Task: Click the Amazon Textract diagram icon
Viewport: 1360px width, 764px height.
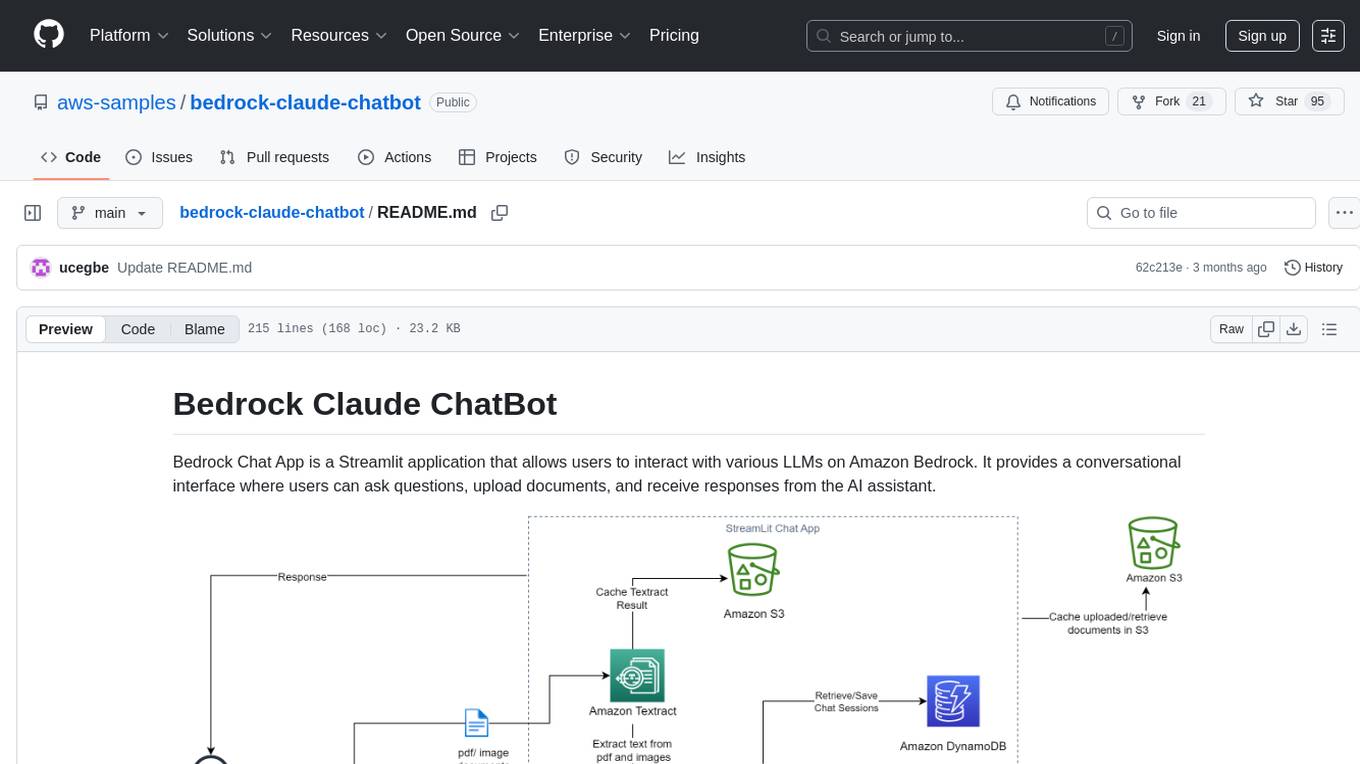Action: click(637, 675)
